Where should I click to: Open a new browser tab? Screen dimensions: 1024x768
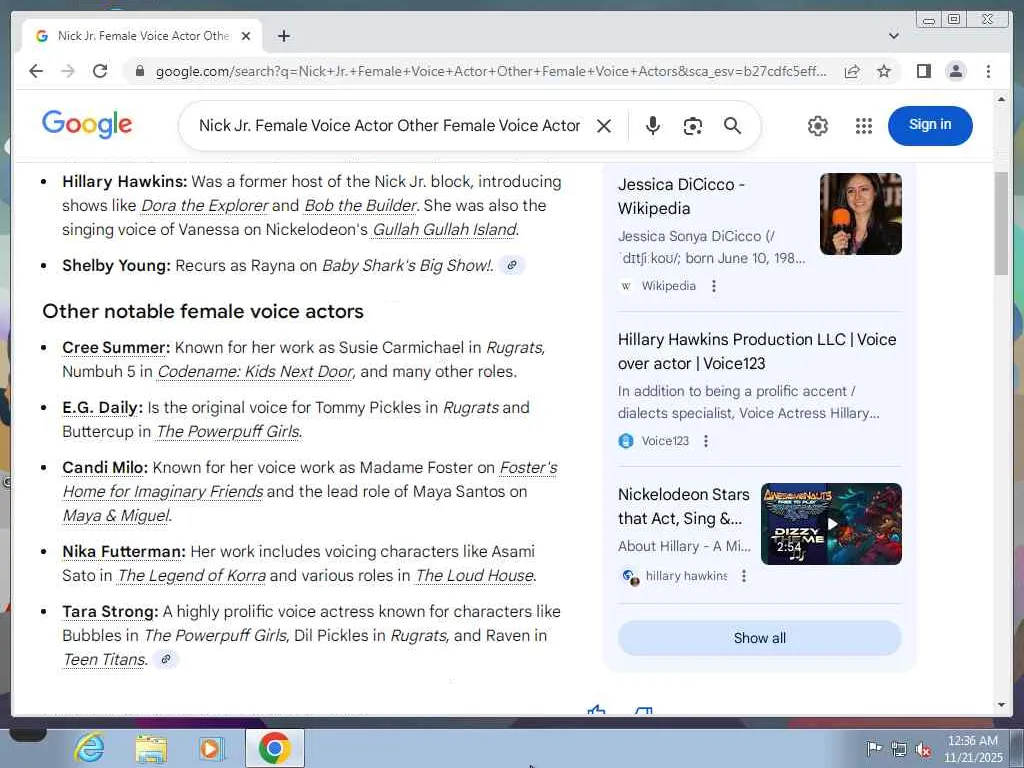click(x=283, y=36)
